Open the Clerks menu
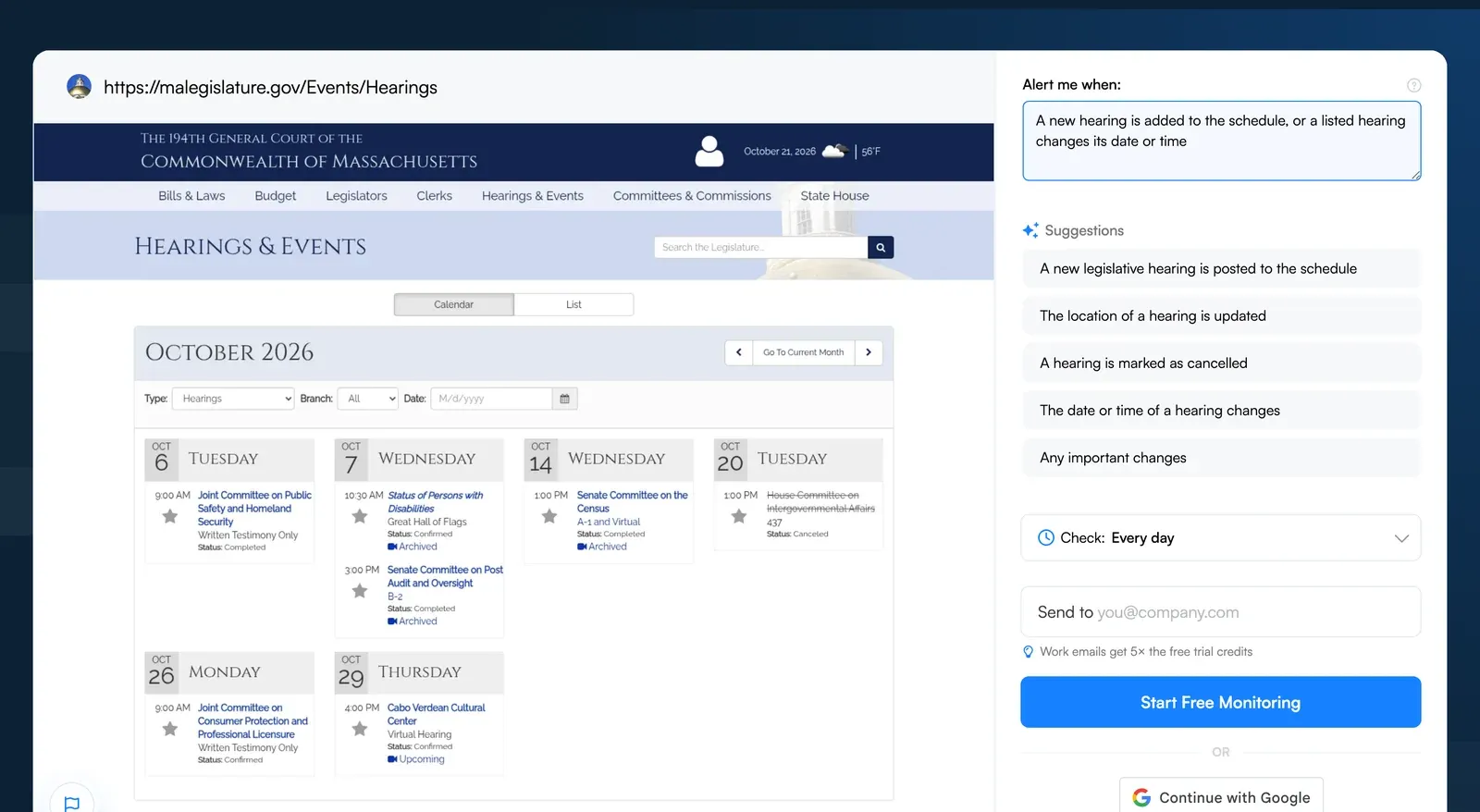 (x=435, y=196)
